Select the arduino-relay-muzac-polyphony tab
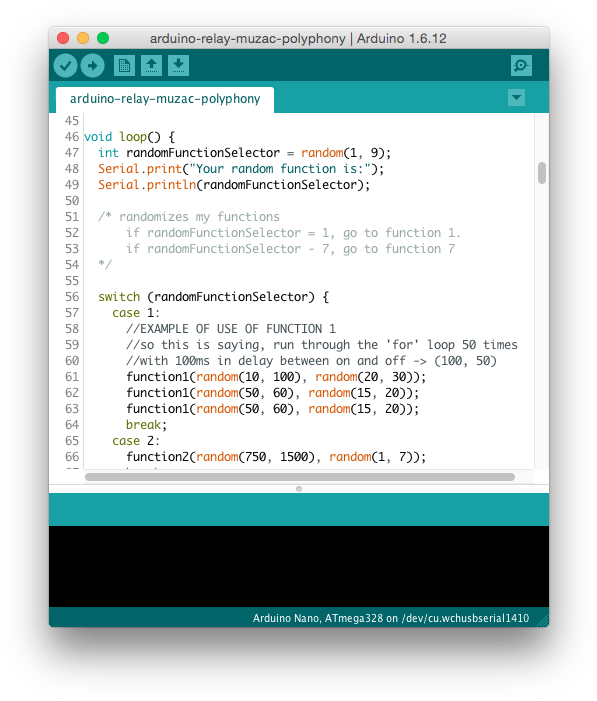 165,99
